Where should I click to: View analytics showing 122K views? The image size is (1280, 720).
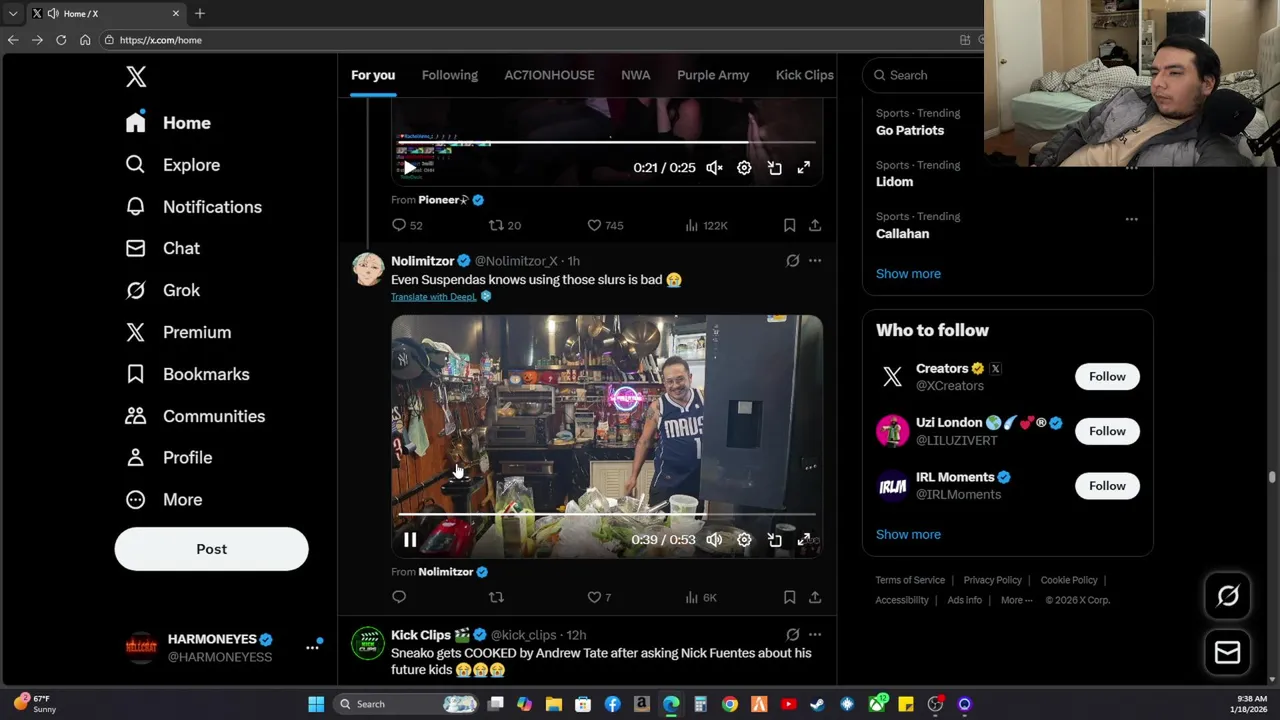[706, 225]
